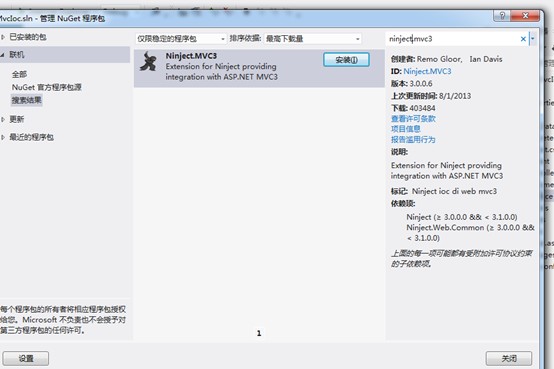Click the 更新 label
Image resolution: width=554 pixels, height=369 pixels.
click(17, 119)
